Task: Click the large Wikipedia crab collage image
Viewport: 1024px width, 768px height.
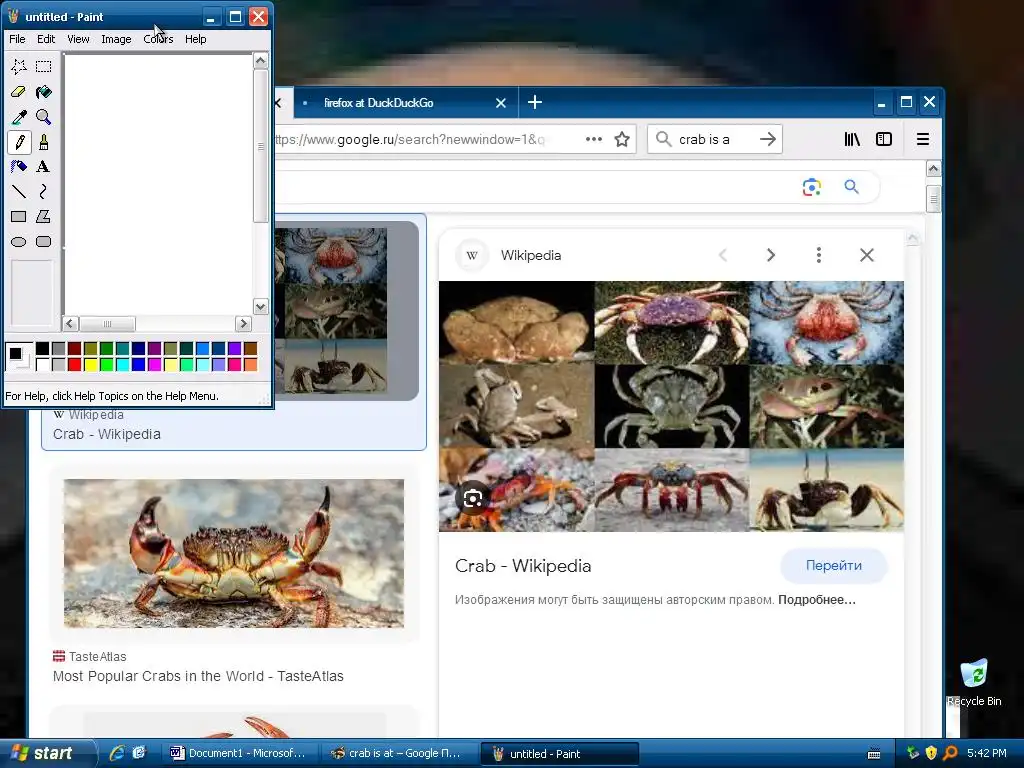Action: pos(671,406)
